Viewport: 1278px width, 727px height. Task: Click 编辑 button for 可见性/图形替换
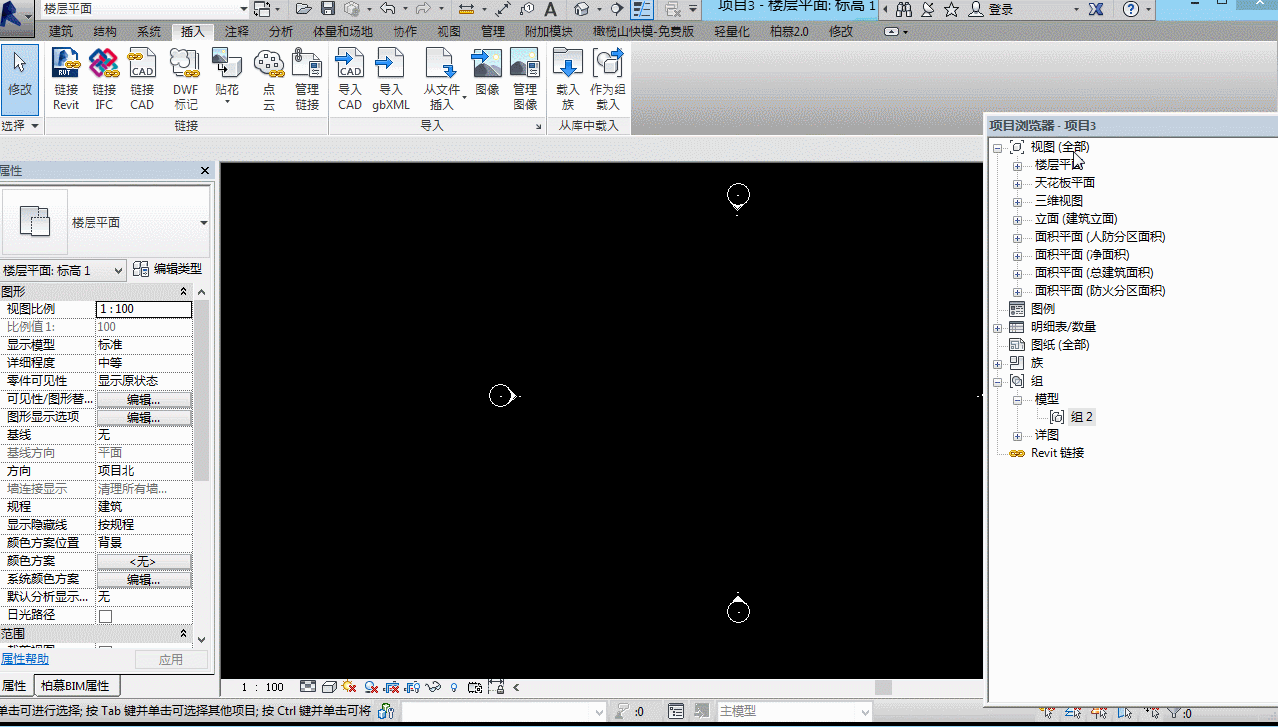[x=144, y=399]
